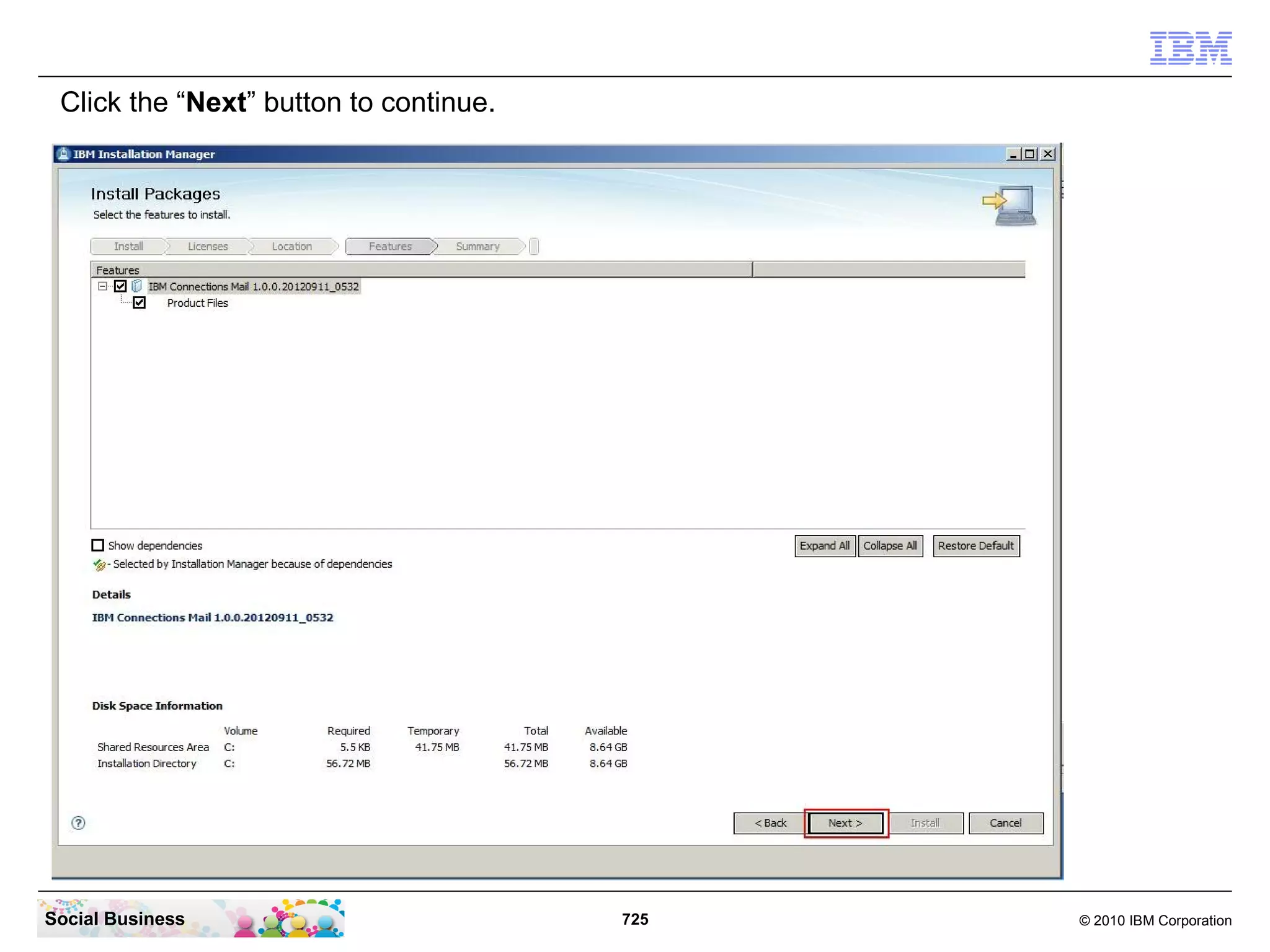Click the install computer arrow icon

(x=1009, y=206)
